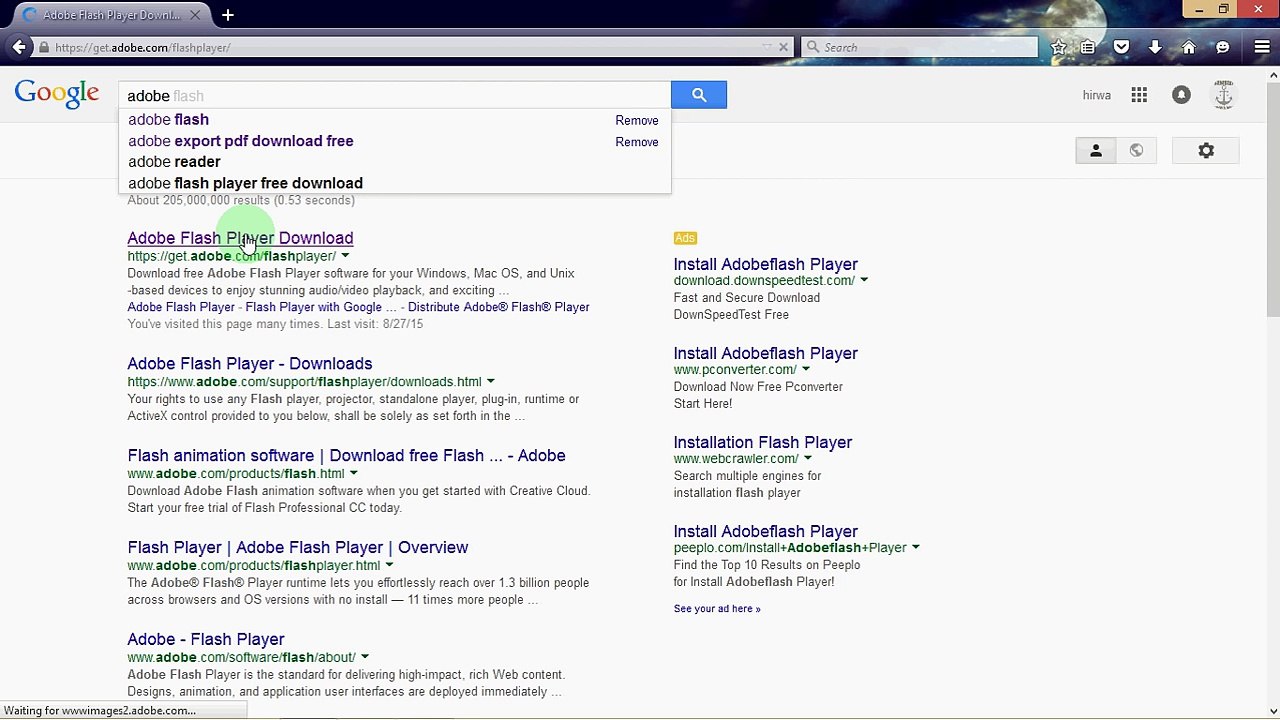The image size is (1280, 720).
Task: Open the Google apps grid
Action: tap(1139, 95)
